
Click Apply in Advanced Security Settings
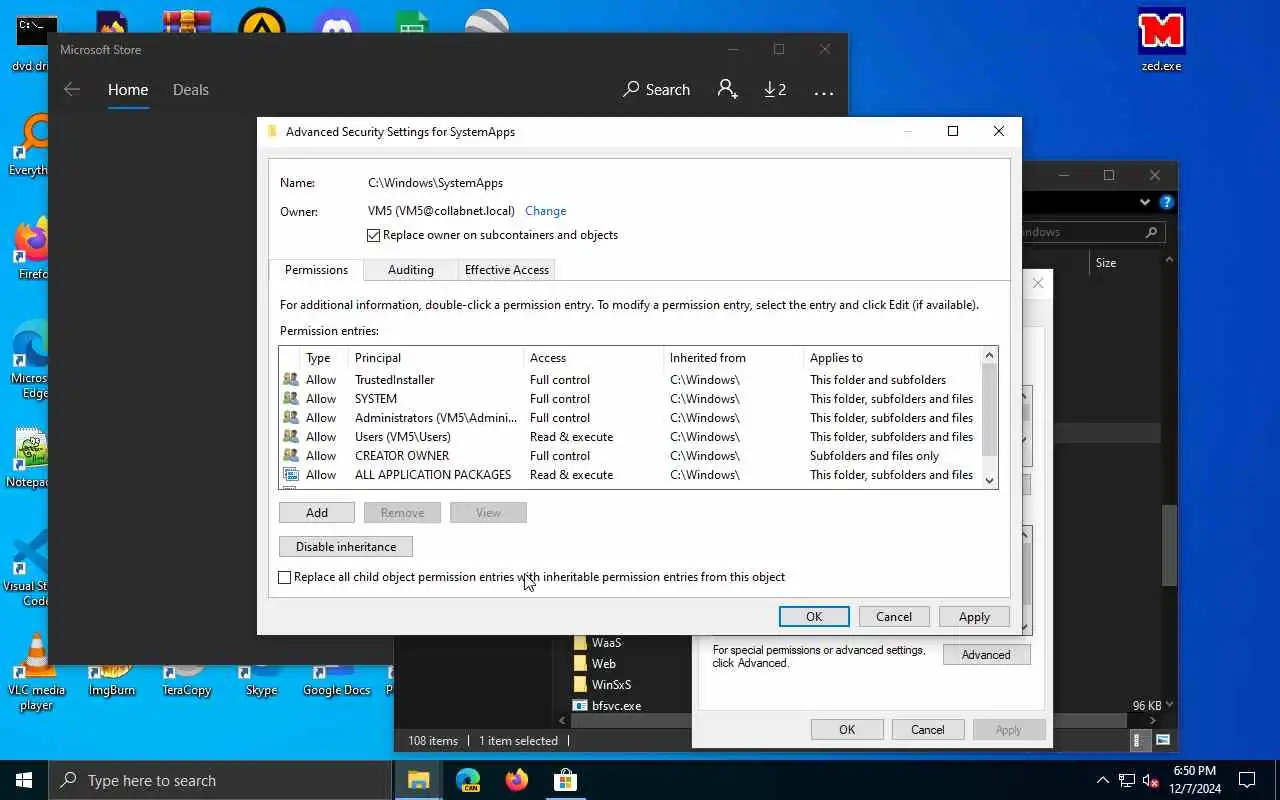974,617
